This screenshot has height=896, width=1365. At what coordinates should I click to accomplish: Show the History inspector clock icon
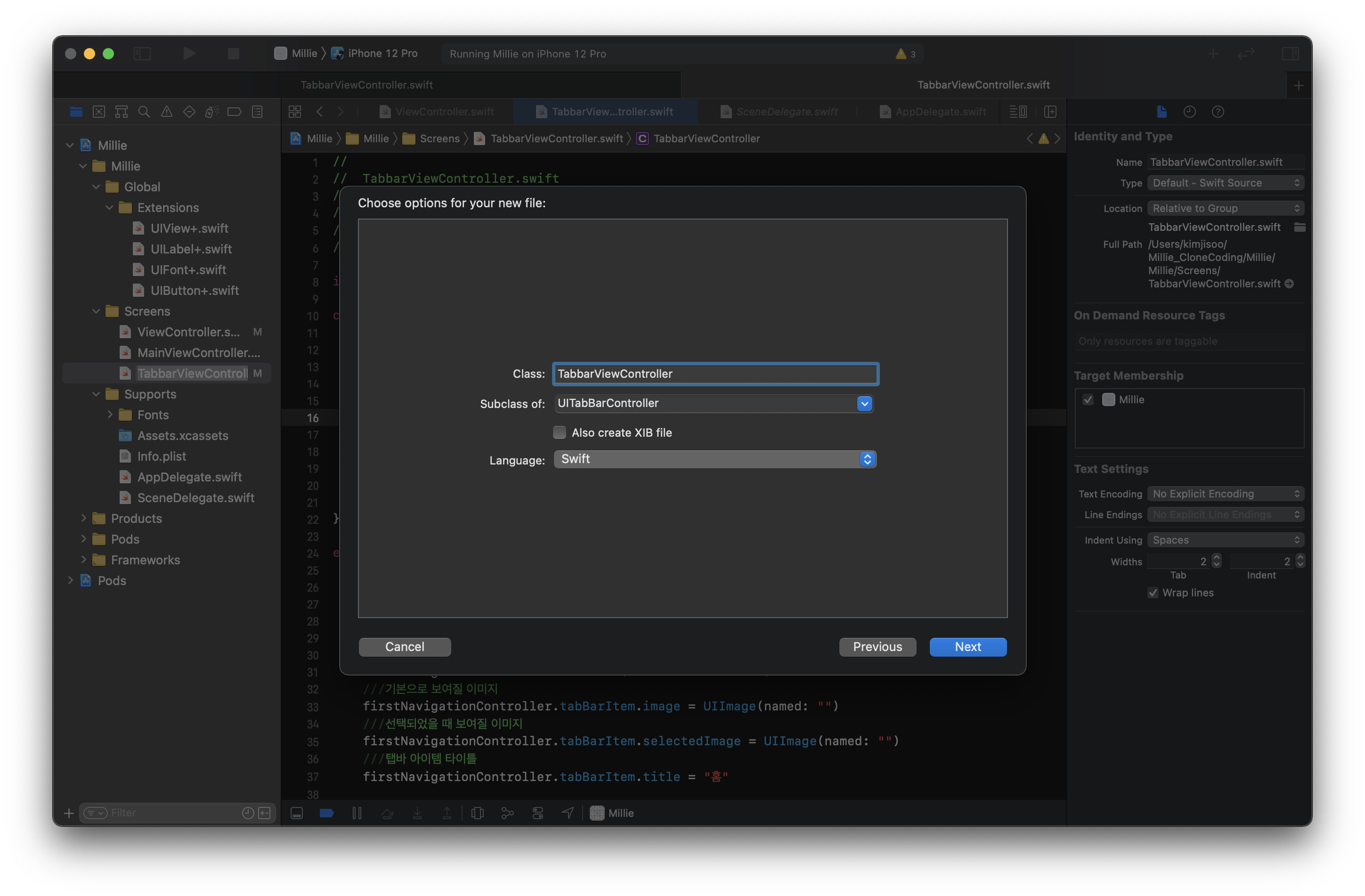point(1189,112)
